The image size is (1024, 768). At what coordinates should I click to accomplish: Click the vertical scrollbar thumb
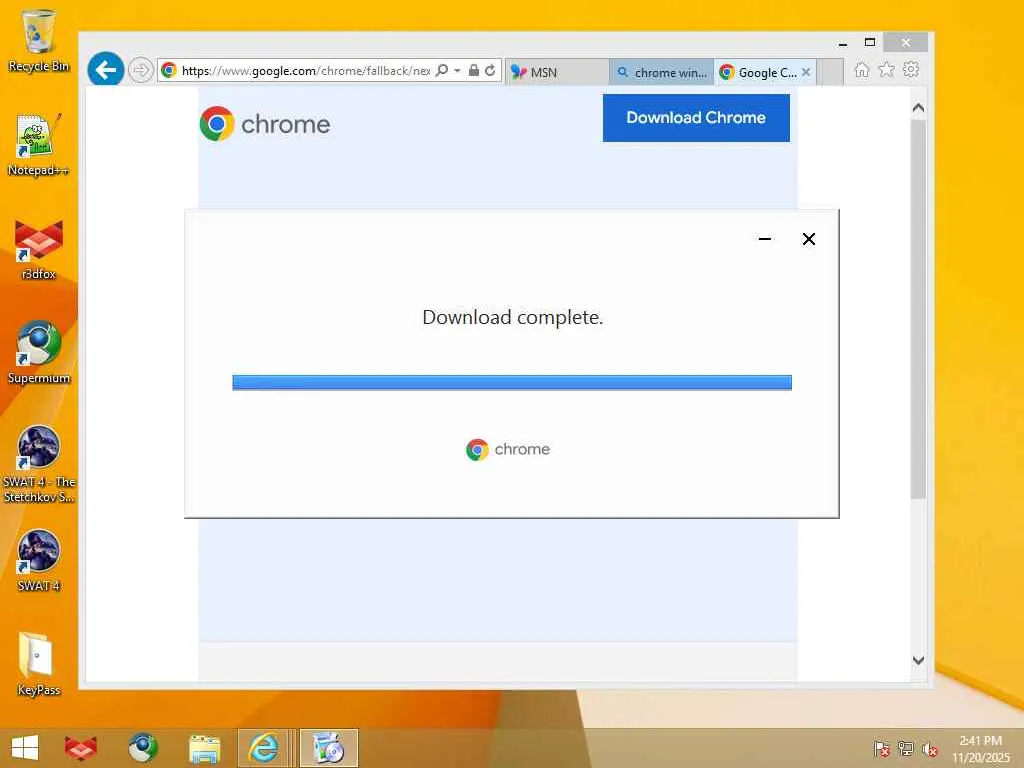pyautogui.click(x=918, y=309)
